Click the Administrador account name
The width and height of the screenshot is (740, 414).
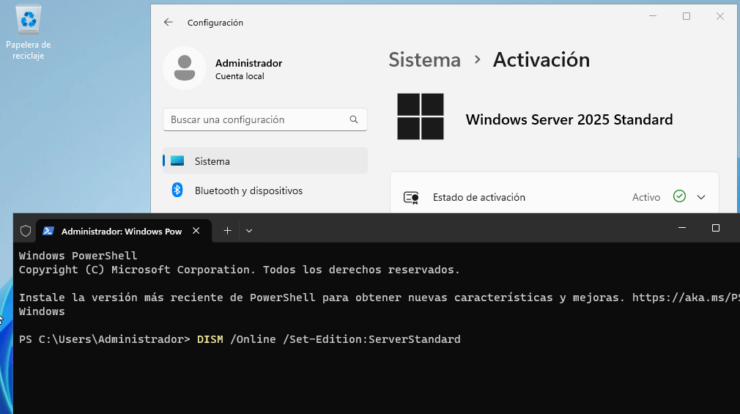pyautogui.click(x=249, y=63)
